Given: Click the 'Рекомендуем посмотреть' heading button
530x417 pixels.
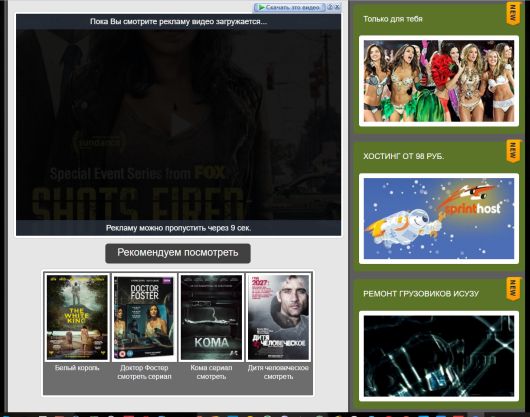Looking at the screenshot, I should tap(178, 253).
